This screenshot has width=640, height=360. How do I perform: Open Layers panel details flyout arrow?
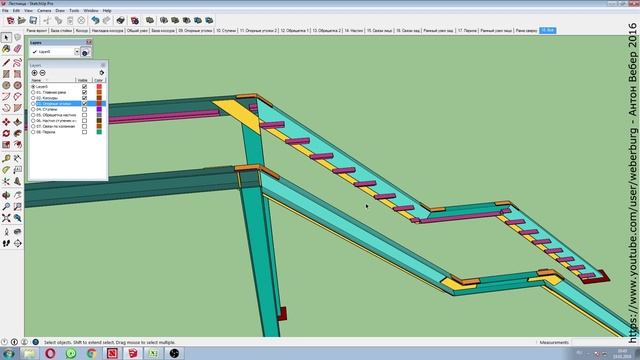[102, 73]
